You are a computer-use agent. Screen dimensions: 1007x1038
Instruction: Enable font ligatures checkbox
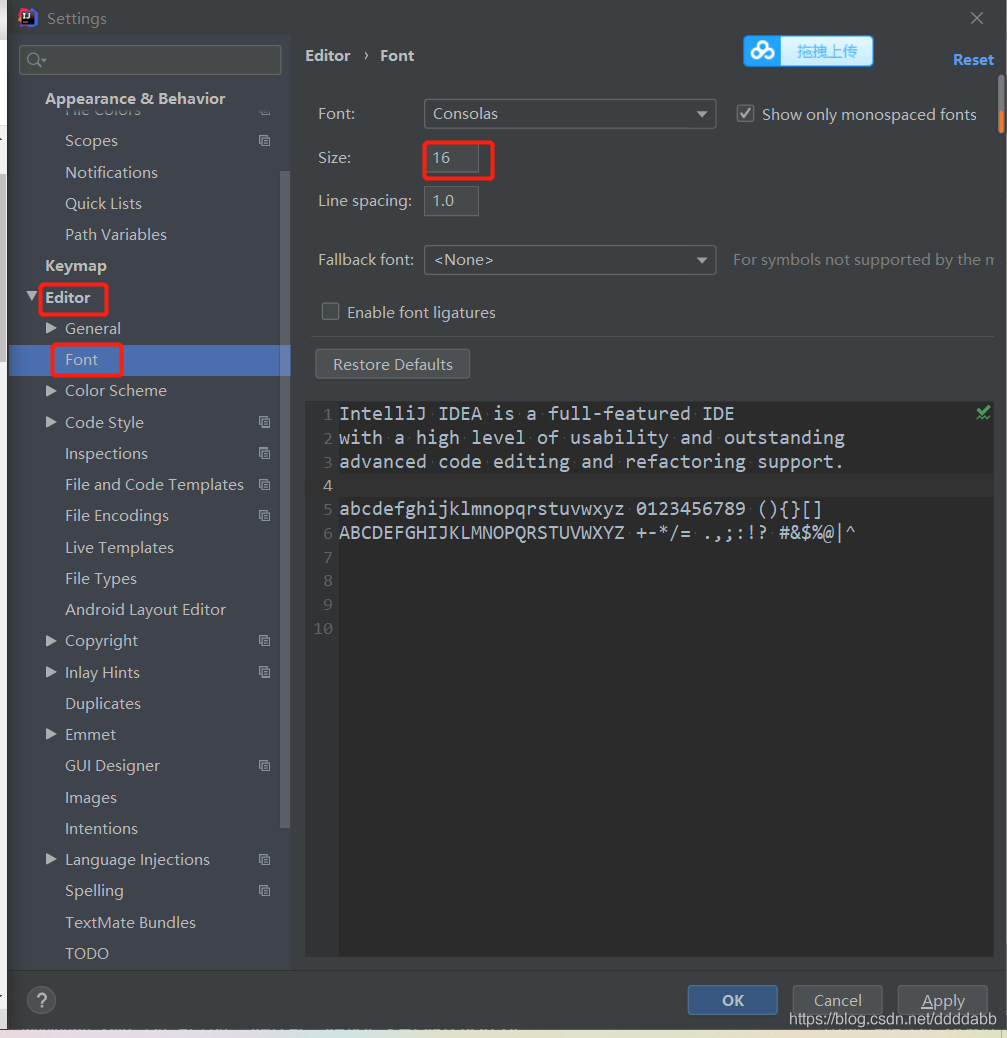(x=330, y=311)
